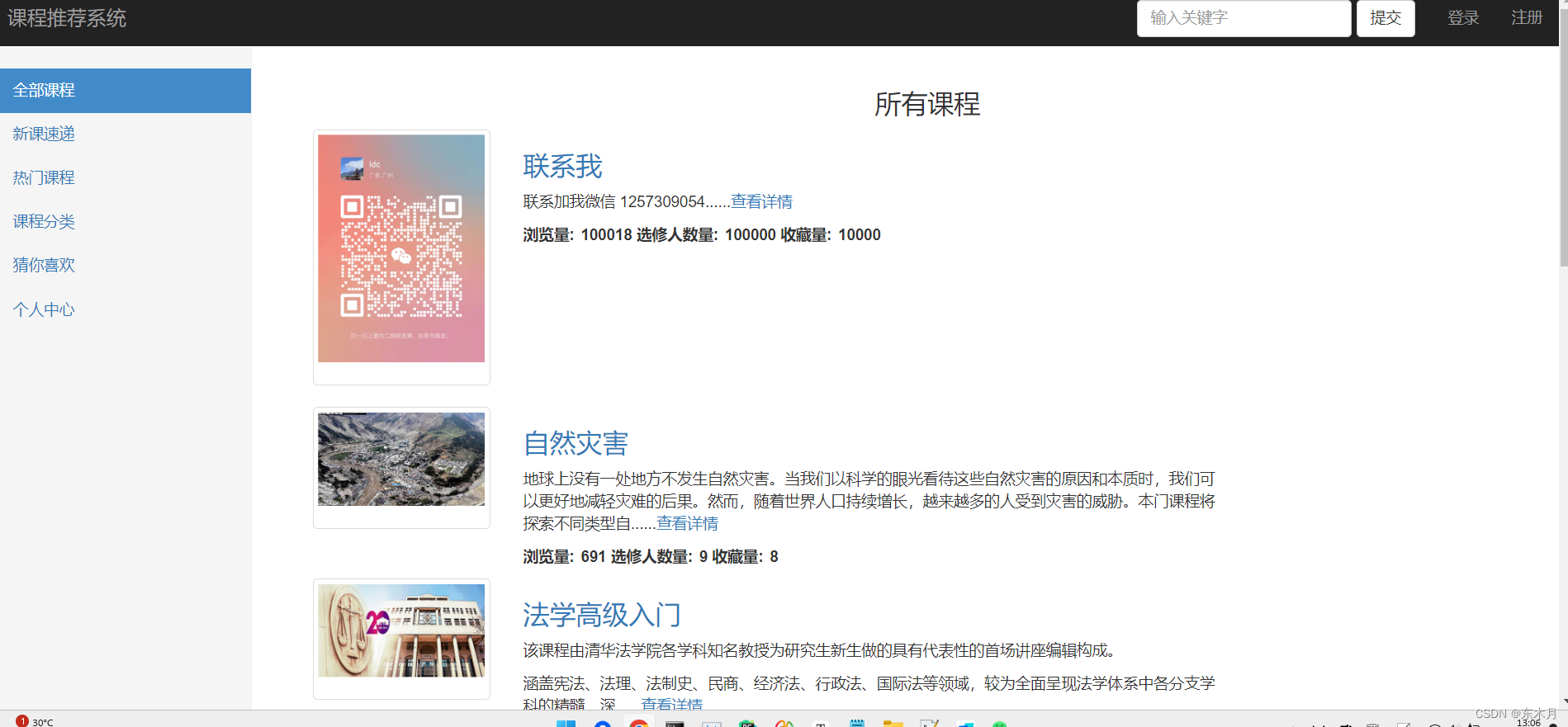Screen dimensions: 1568x727
Task: Click the 提交 search button
Action: pyautogui.click(x=1386, y=18)
